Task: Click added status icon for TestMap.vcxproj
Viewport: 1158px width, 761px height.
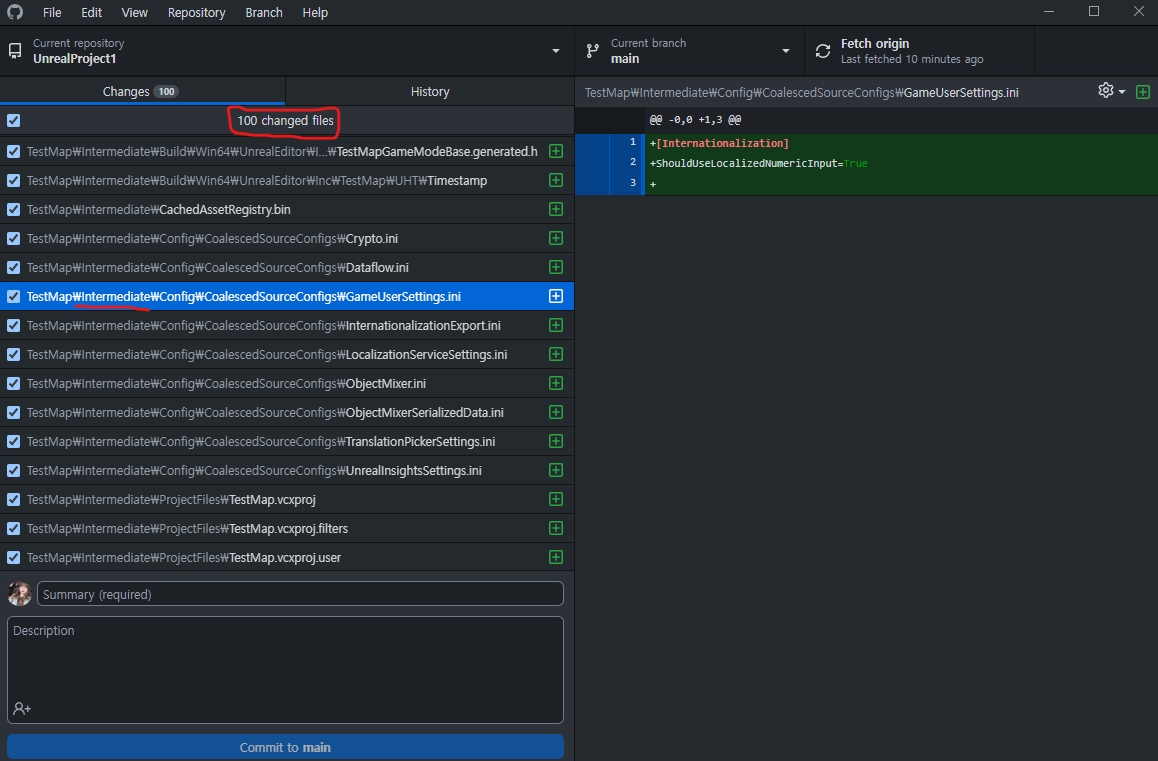Action: pos(556,499)
